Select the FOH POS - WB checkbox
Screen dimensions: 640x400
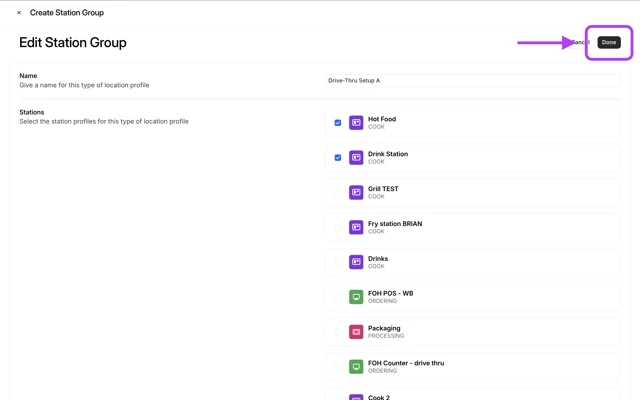point(338,297)
